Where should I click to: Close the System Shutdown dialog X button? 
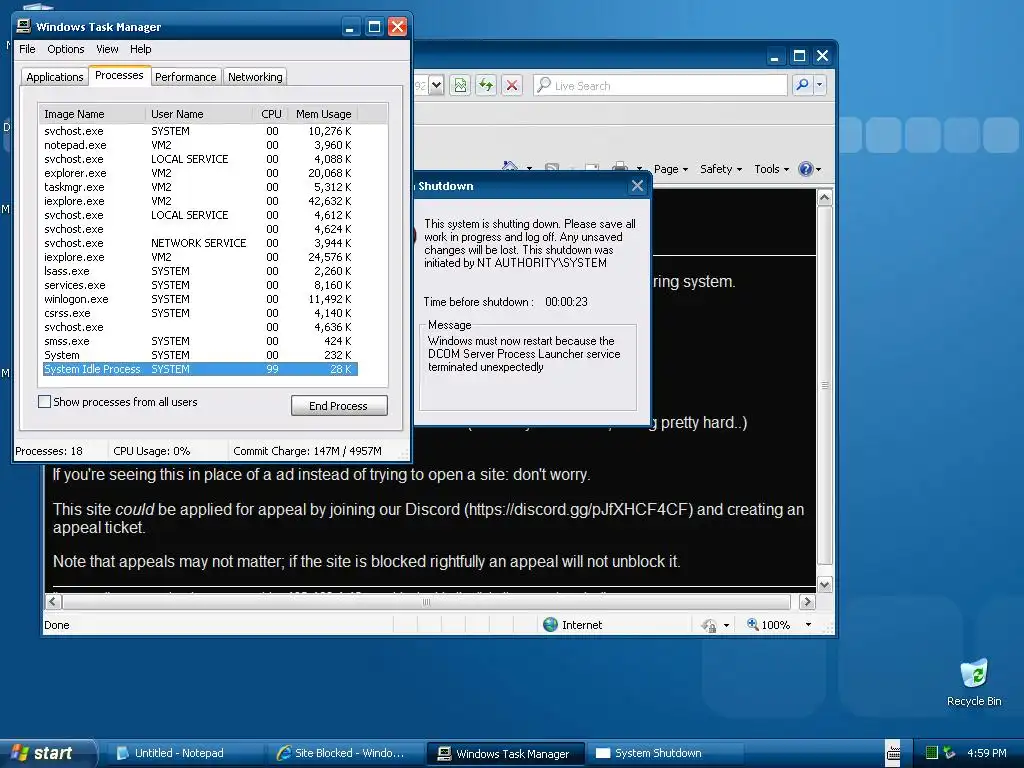coord(637,186)
